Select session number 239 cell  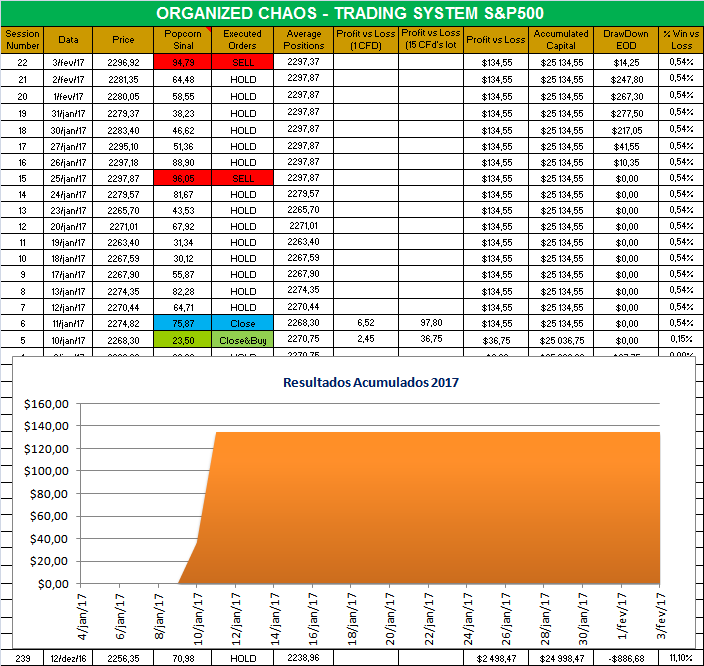click(x=22, y=658)
